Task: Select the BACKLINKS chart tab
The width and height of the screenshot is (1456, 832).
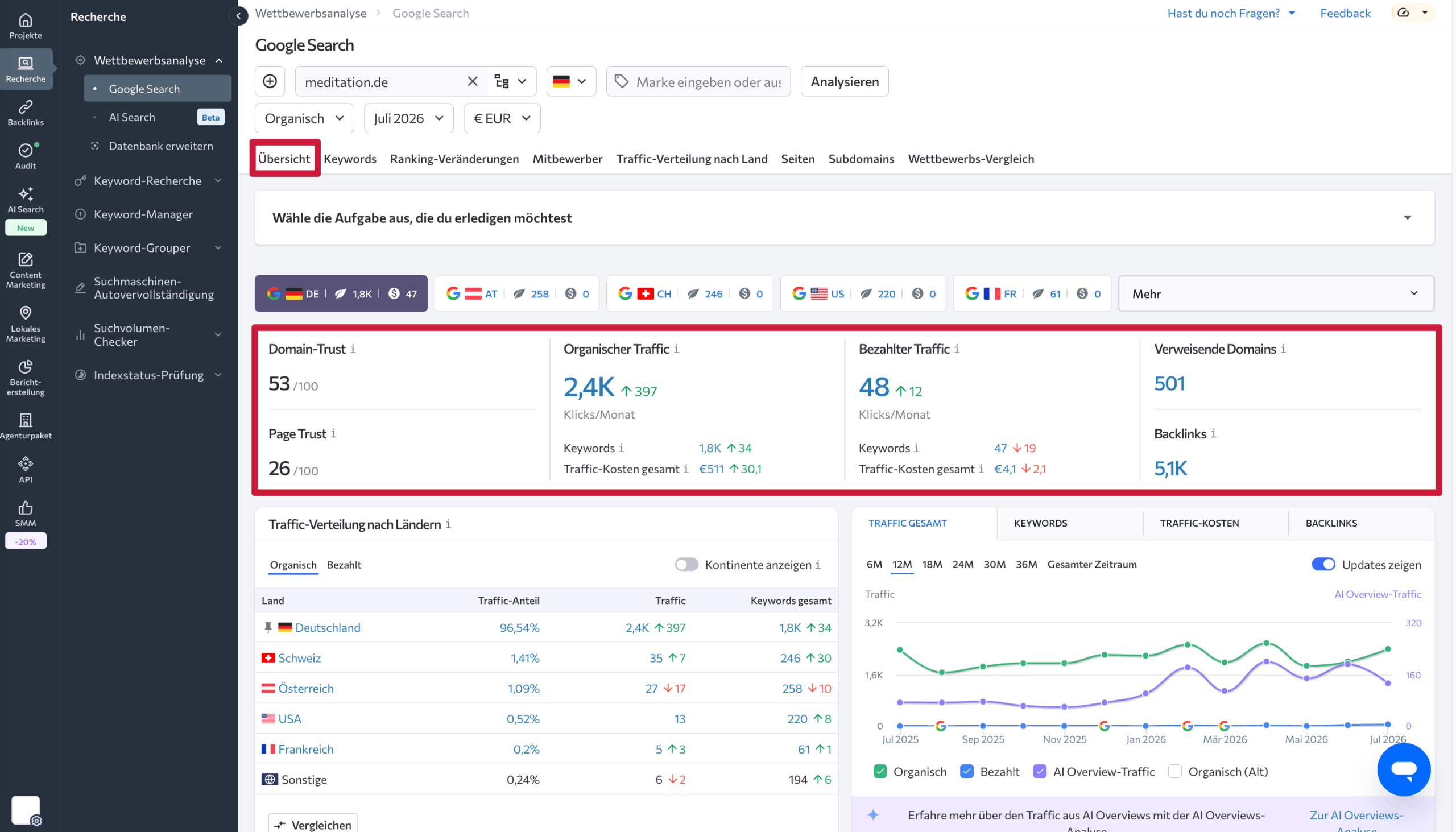Action: (1331, 523)
